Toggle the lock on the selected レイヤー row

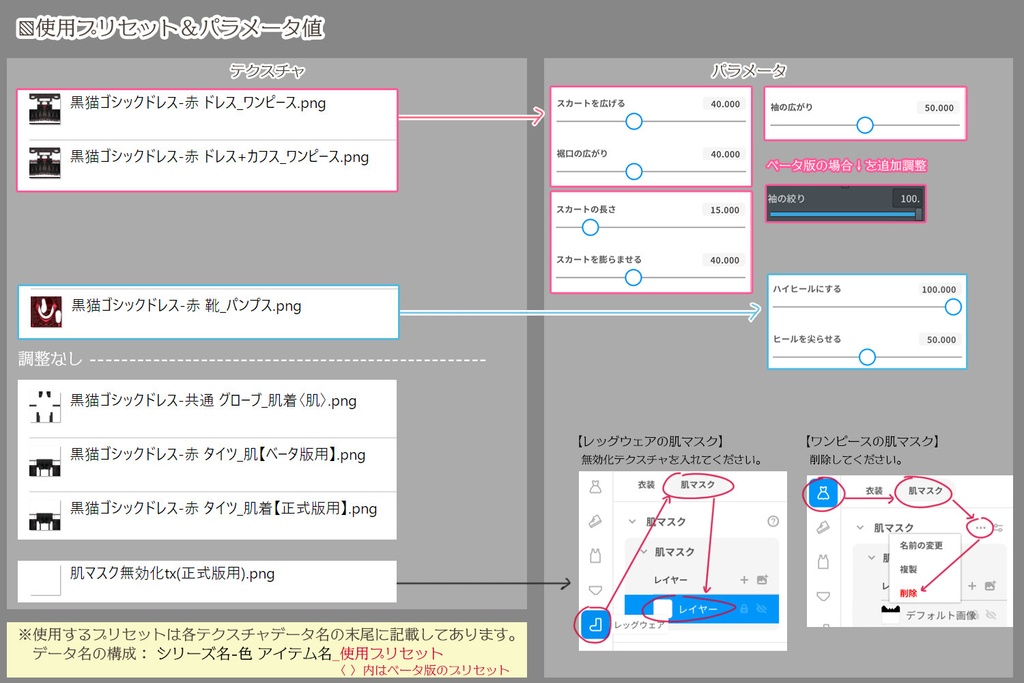pyautogui.click(x=745, y=609)
